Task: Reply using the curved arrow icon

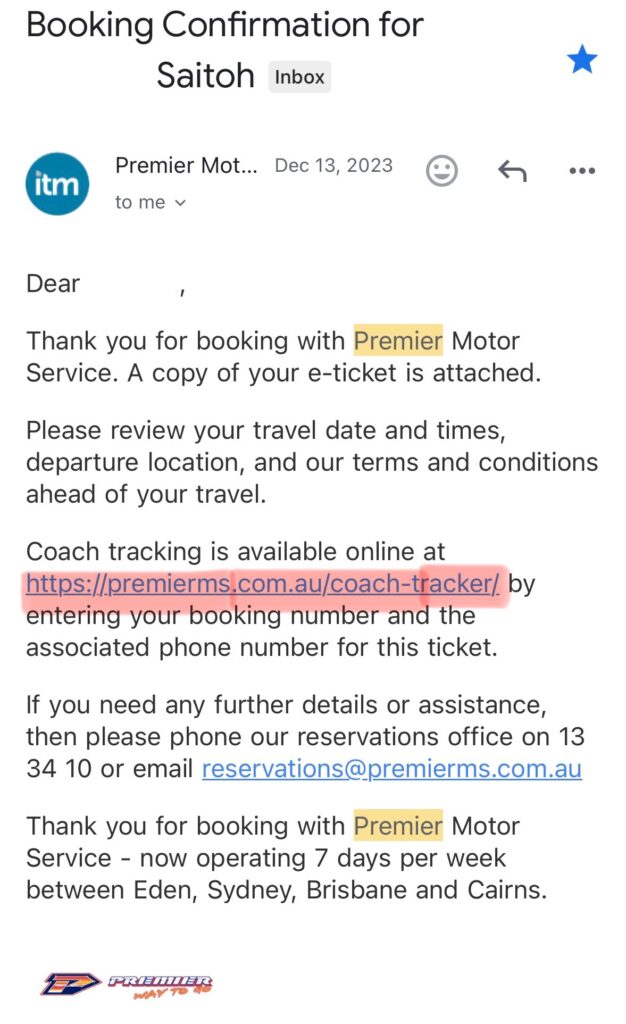Action: 512,171
